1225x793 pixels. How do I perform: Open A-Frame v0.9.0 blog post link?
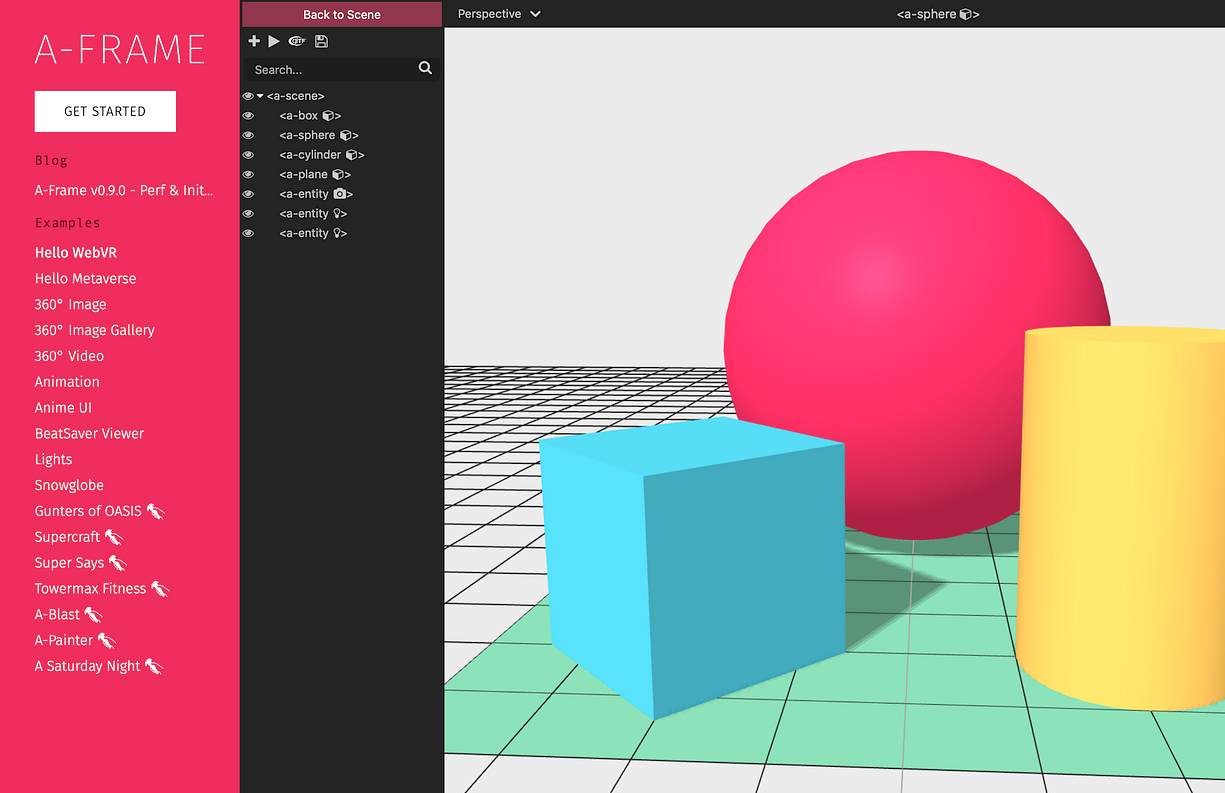[125, 190]
